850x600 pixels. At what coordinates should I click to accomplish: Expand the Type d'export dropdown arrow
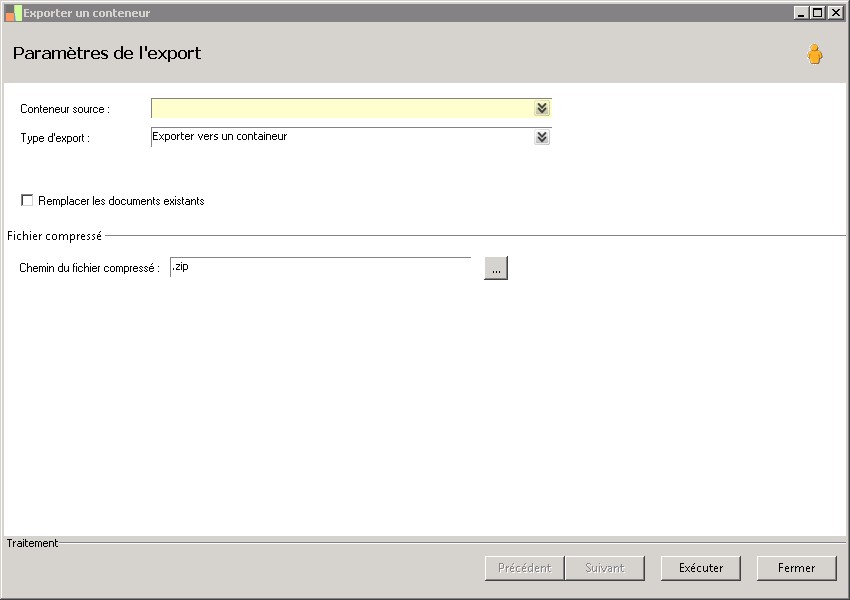tap(542, 137)
